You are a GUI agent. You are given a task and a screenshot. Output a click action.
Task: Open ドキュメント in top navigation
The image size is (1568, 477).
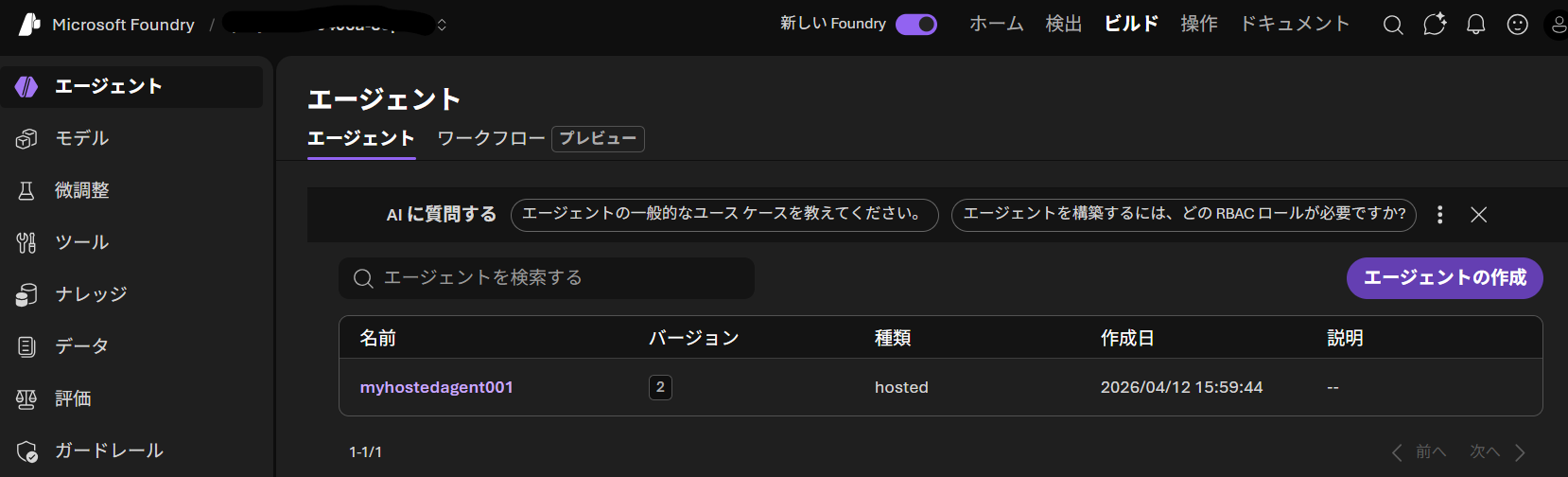tap(1295, 24)
